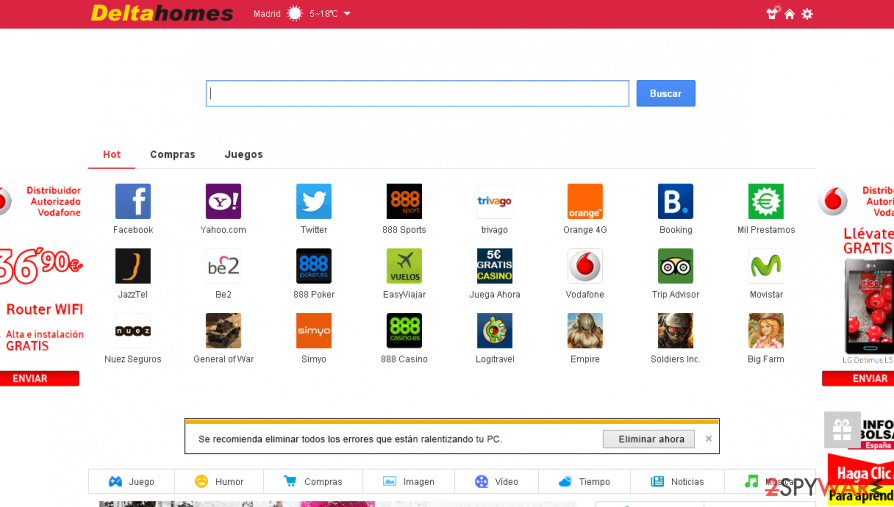Open the Logitravel shortcut icon

(x=494, y=330)
